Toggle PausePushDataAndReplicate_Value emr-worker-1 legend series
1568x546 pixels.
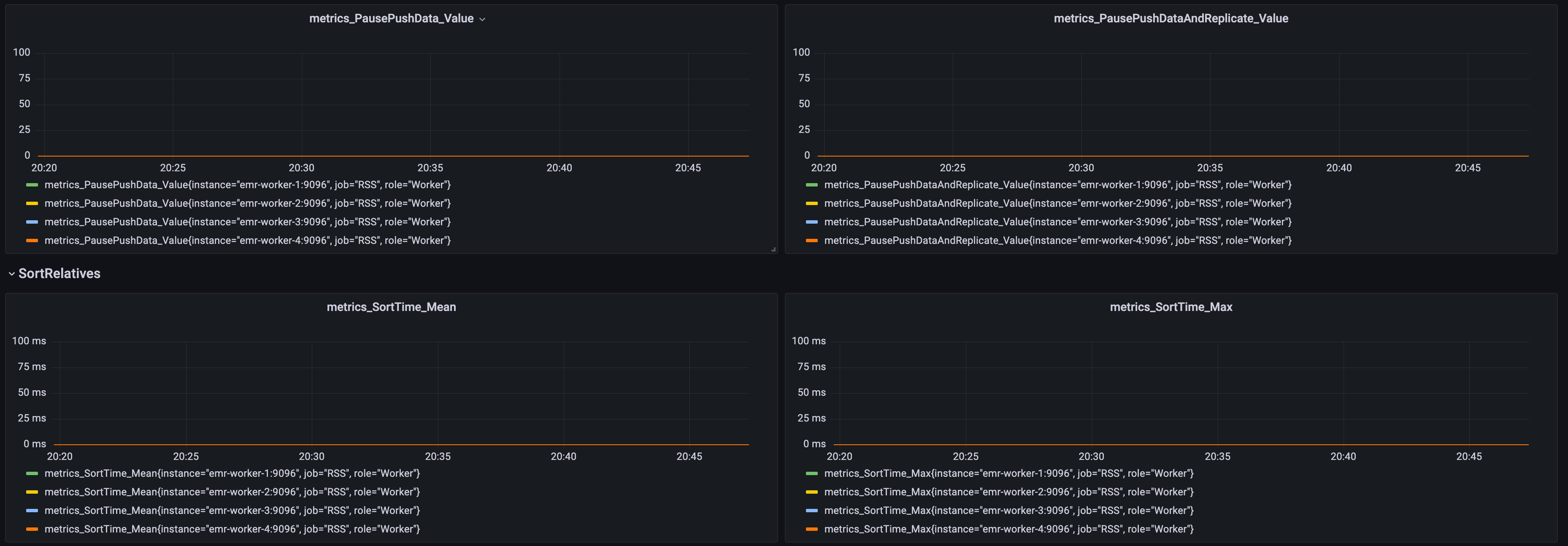coord(1057,184)
